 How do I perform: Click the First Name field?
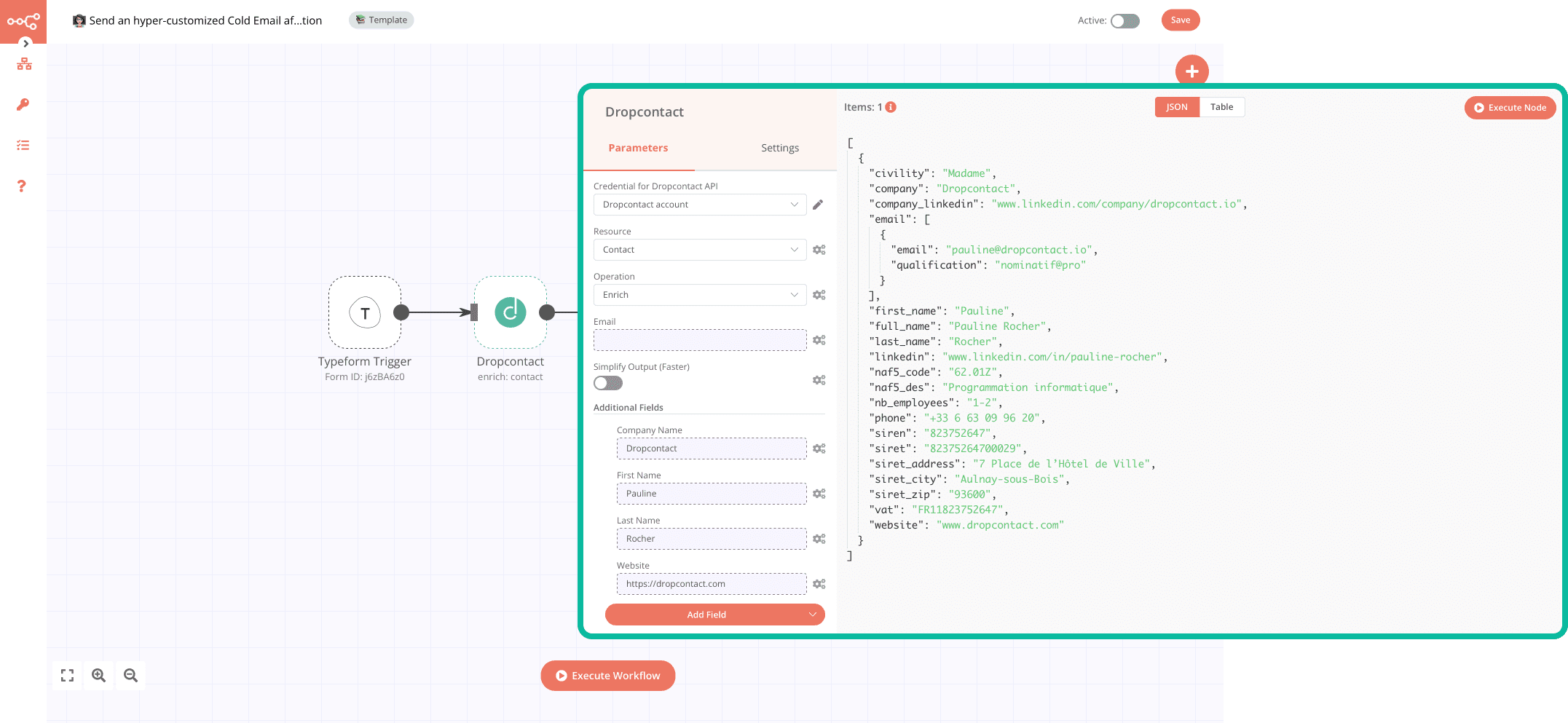[x=712, y=494]
